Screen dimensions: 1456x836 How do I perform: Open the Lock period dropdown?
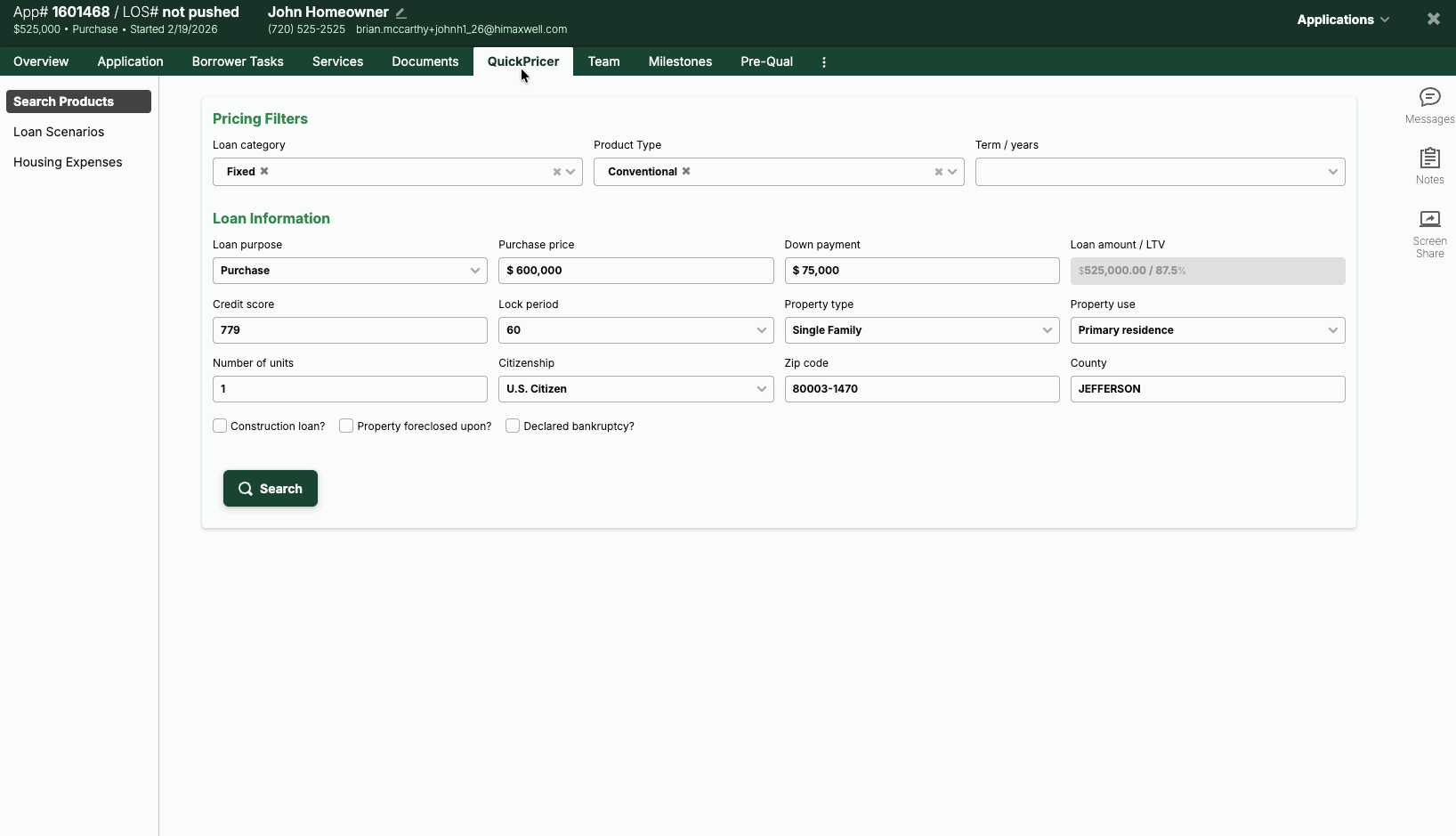(635, 330)
